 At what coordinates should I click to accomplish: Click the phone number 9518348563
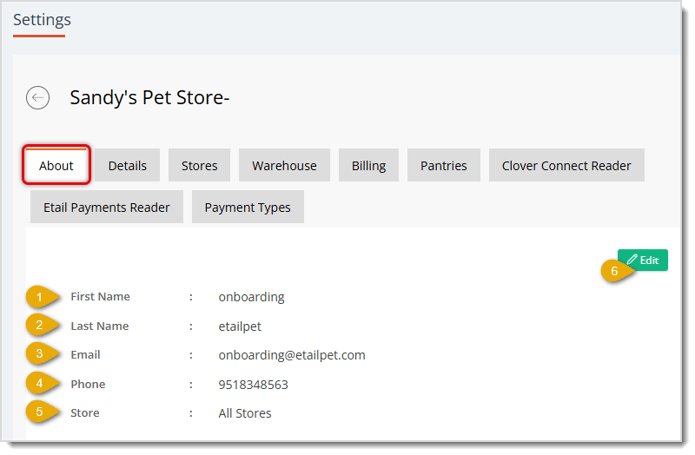(x=253, y=385)
